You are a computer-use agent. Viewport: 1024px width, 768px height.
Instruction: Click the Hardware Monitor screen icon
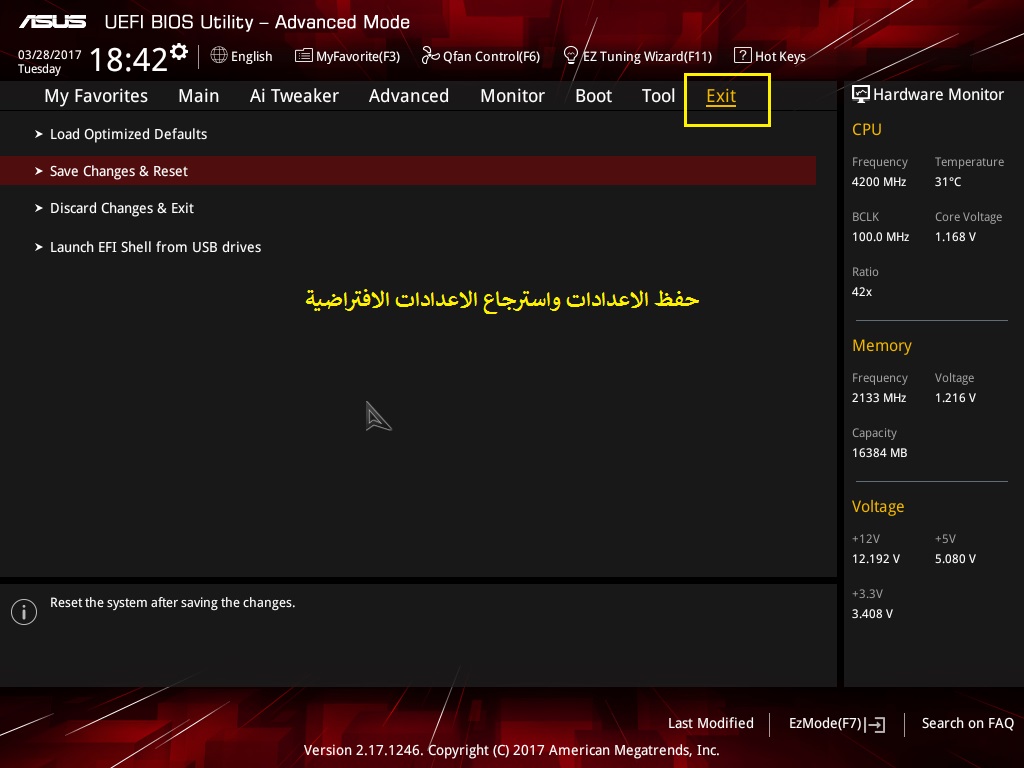(x=861, y=95)
